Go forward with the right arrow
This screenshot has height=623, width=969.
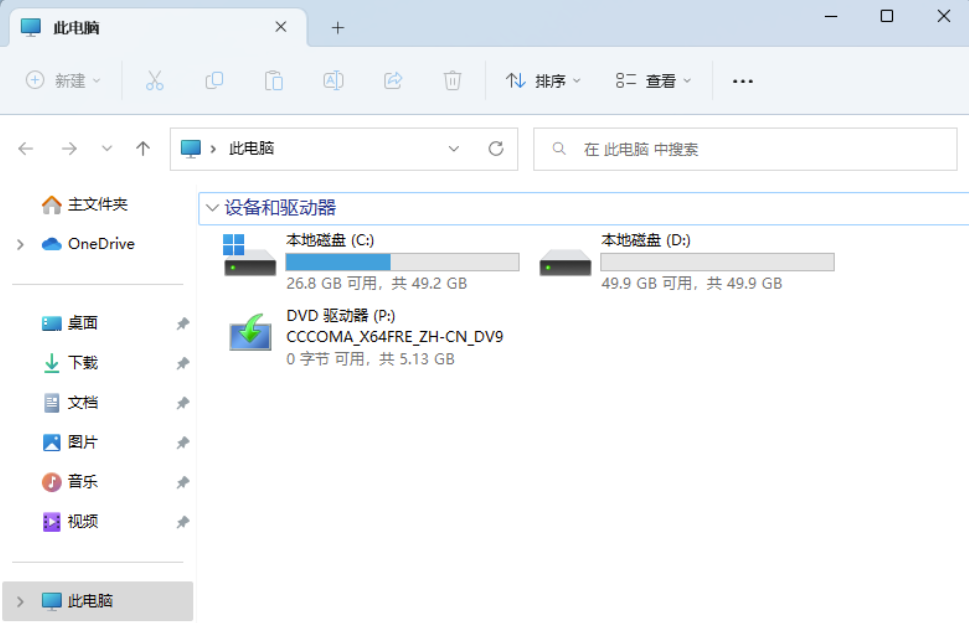click(69, 148)
